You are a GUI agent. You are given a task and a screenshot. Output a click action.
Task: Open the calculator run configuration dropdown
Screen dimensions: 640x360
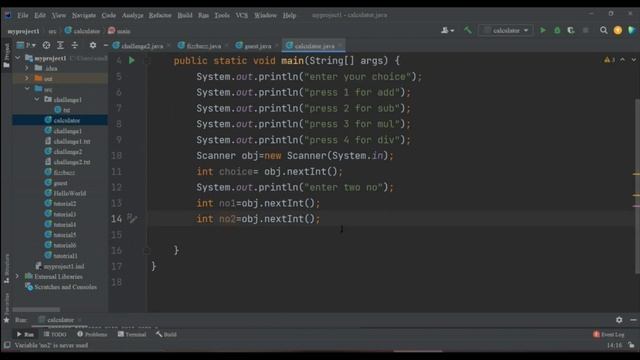(x=506, y=30)
